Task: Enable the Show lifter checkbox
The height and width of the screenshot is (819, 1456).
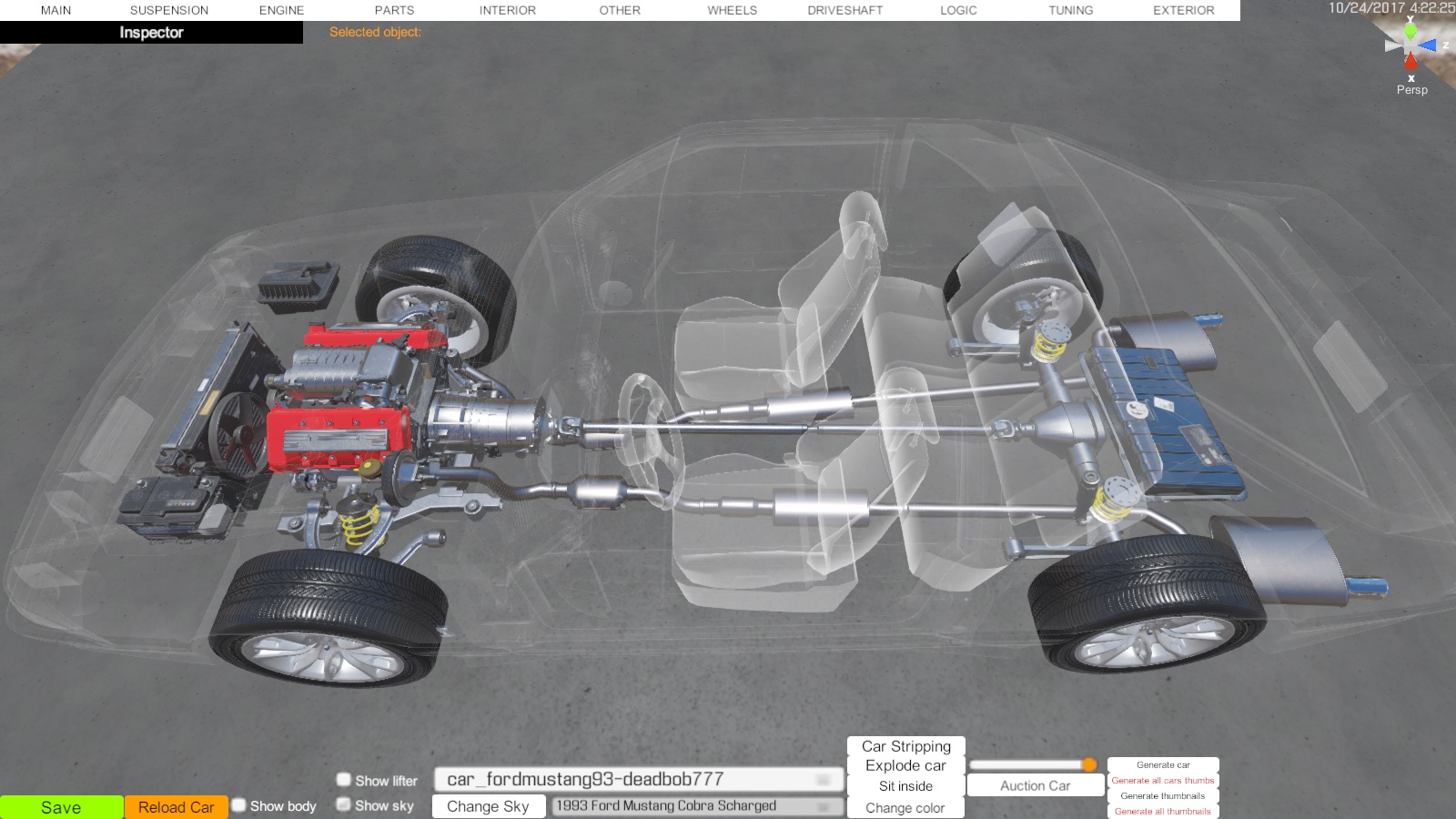Action: [x=344, y=780]
